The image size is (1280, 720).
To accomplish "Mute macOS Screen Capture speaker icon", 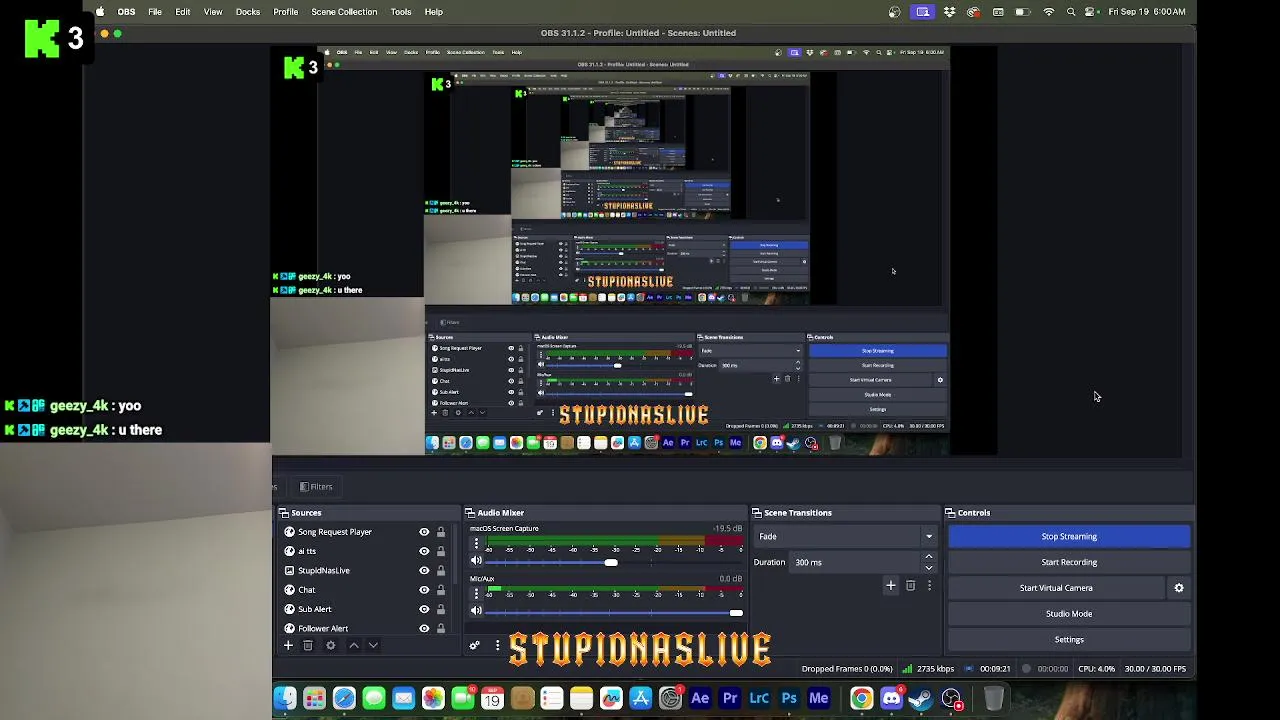I will click(476, 561).
